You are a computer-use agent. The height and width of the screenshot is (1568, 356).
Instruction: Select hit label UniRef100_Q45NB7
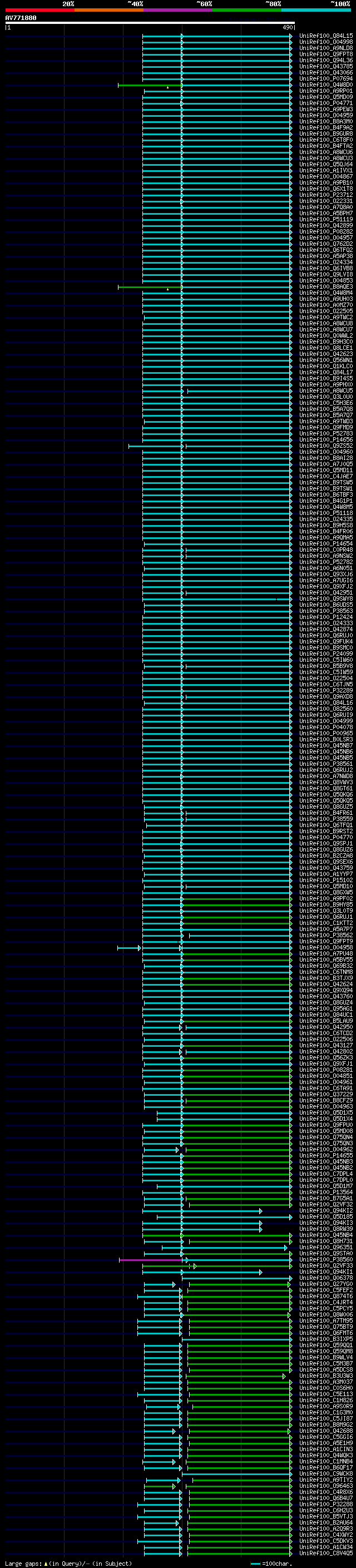(326, 746)
